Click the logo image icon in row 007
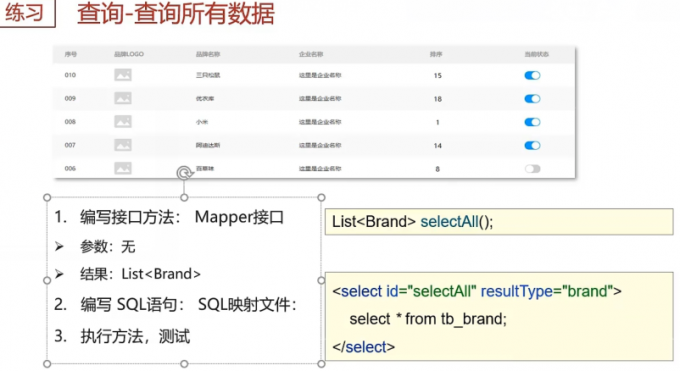The height and width of the screenshot is (371, 680). coord(123,145)
